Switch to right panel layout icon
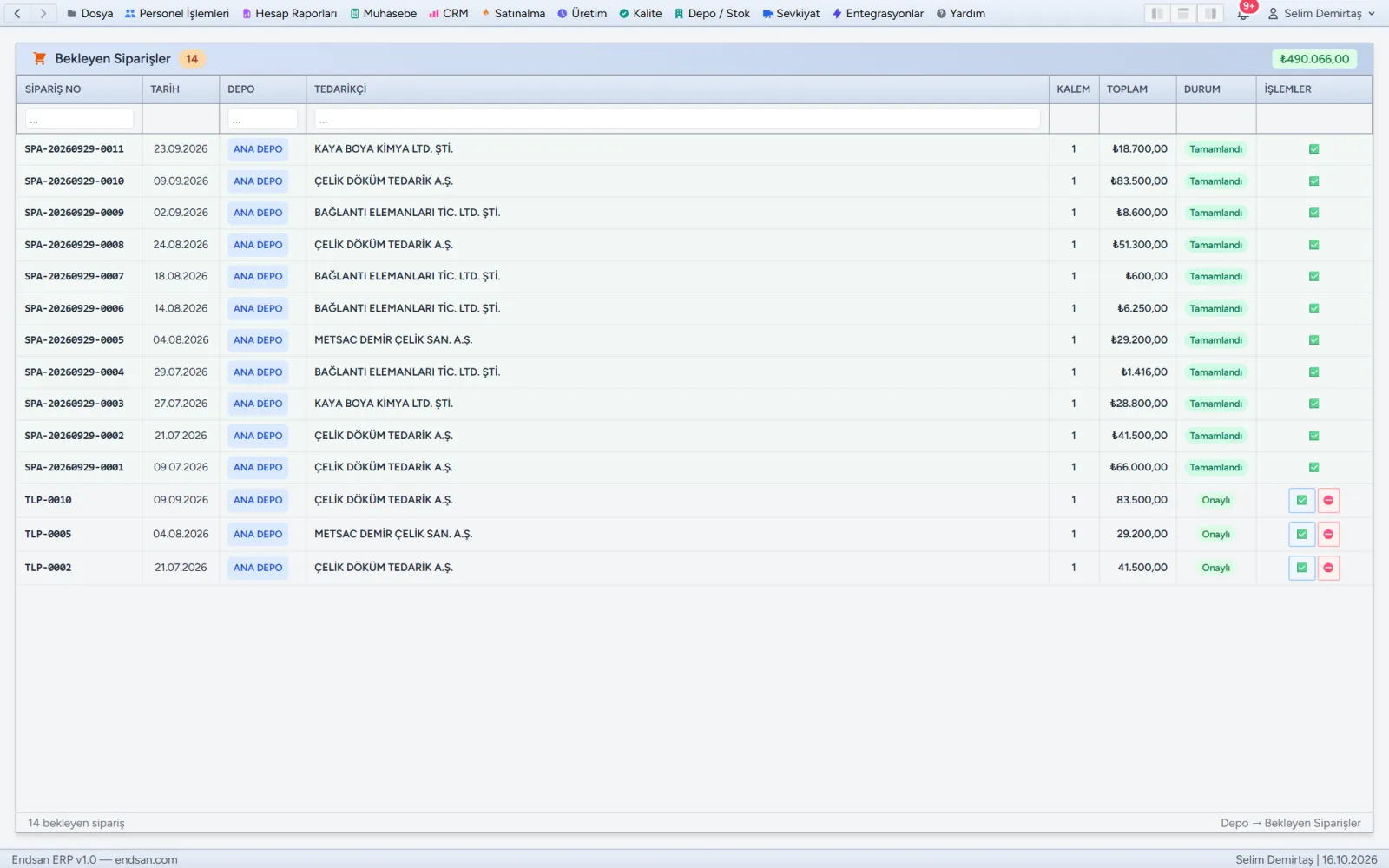The width and height of the screenshot is (1389, 868). coord(1210,14)
